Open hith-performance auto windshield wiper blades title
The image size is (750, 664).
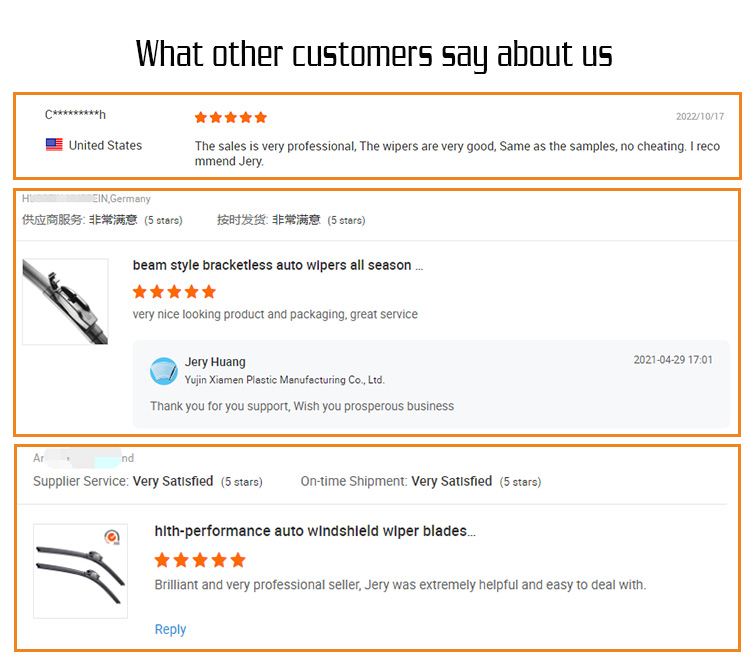(x=315, y=531)
